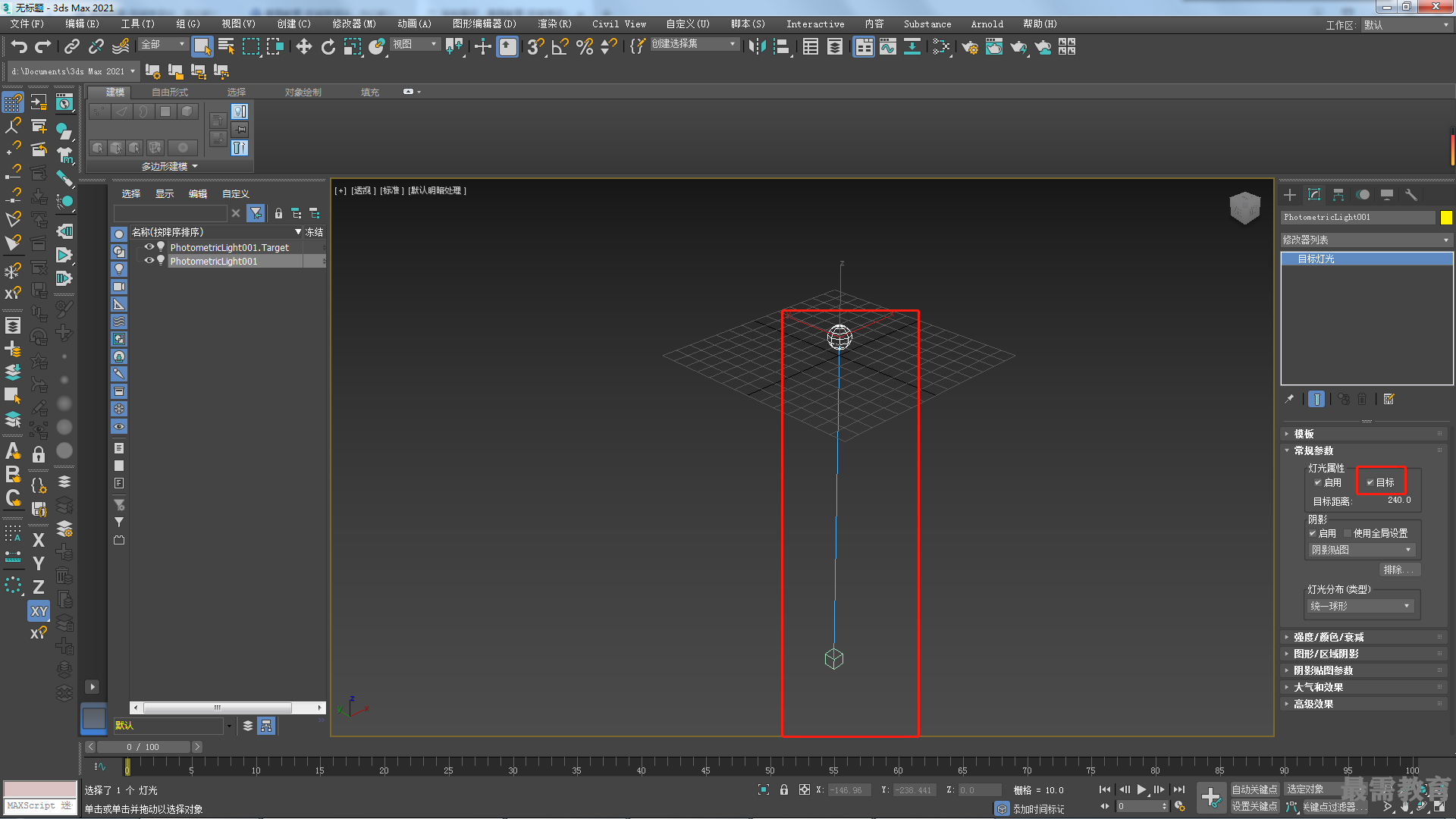Toggle selection lock icon in status bar

click(x=784, y=789)
